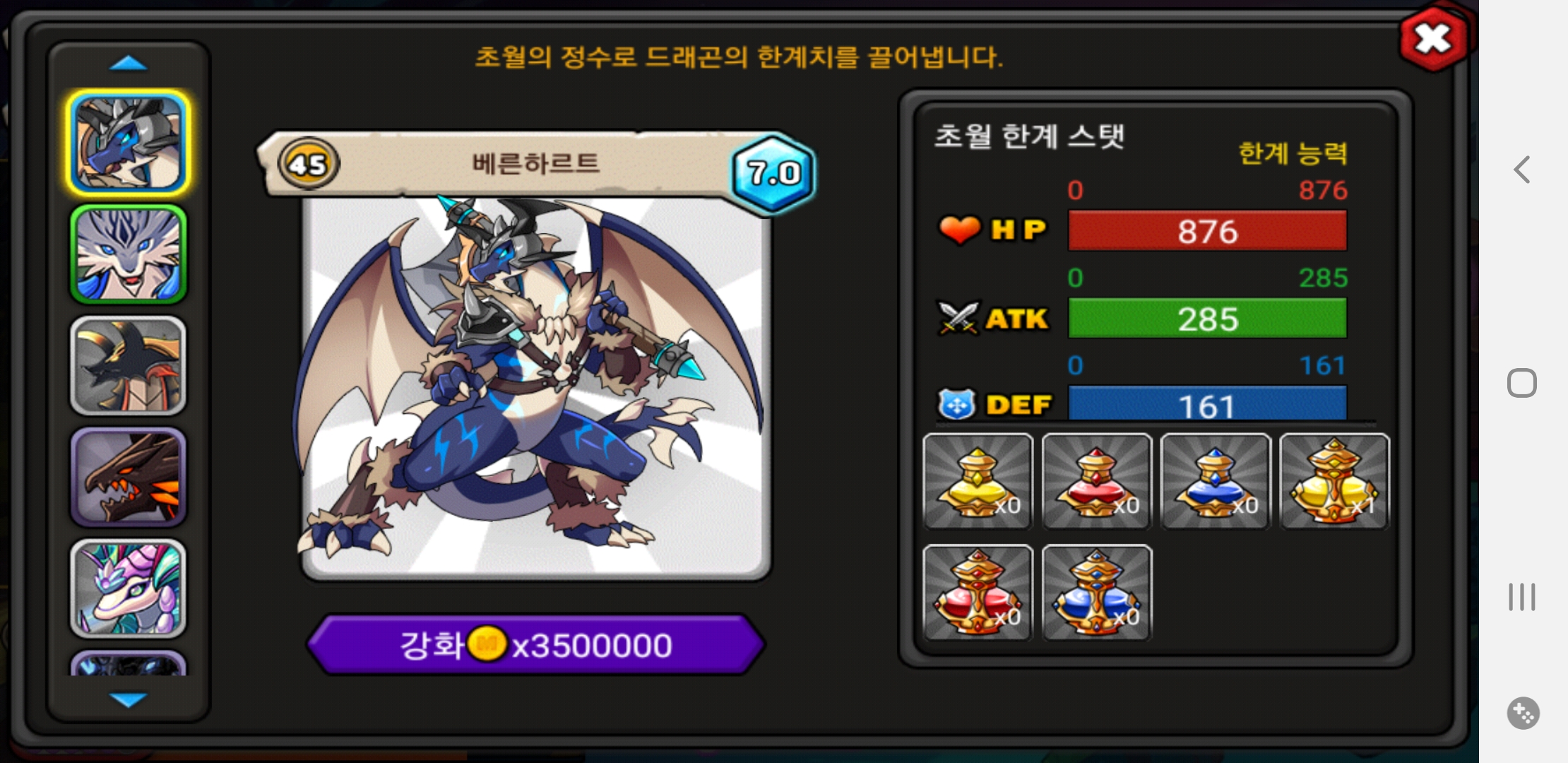The height and width of the screenshot is (763, 1568).
Task: Select the large red ornate potion
Action: 978,593
